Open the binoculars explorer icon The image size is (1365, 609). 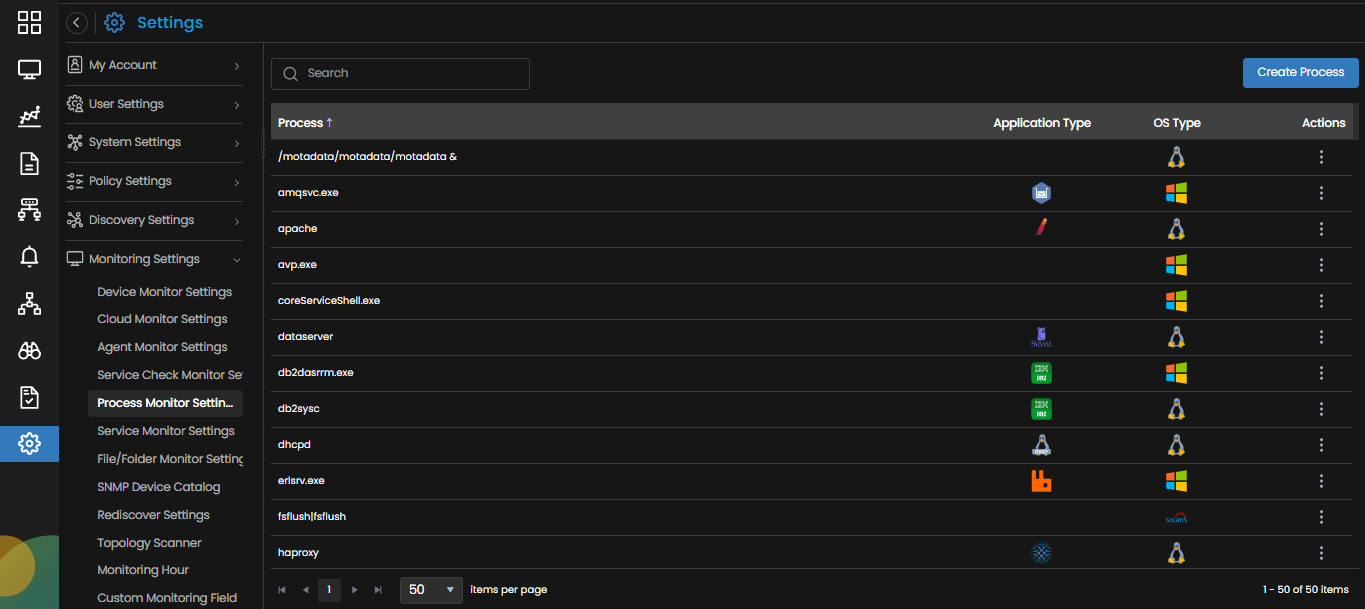(29, 351)
